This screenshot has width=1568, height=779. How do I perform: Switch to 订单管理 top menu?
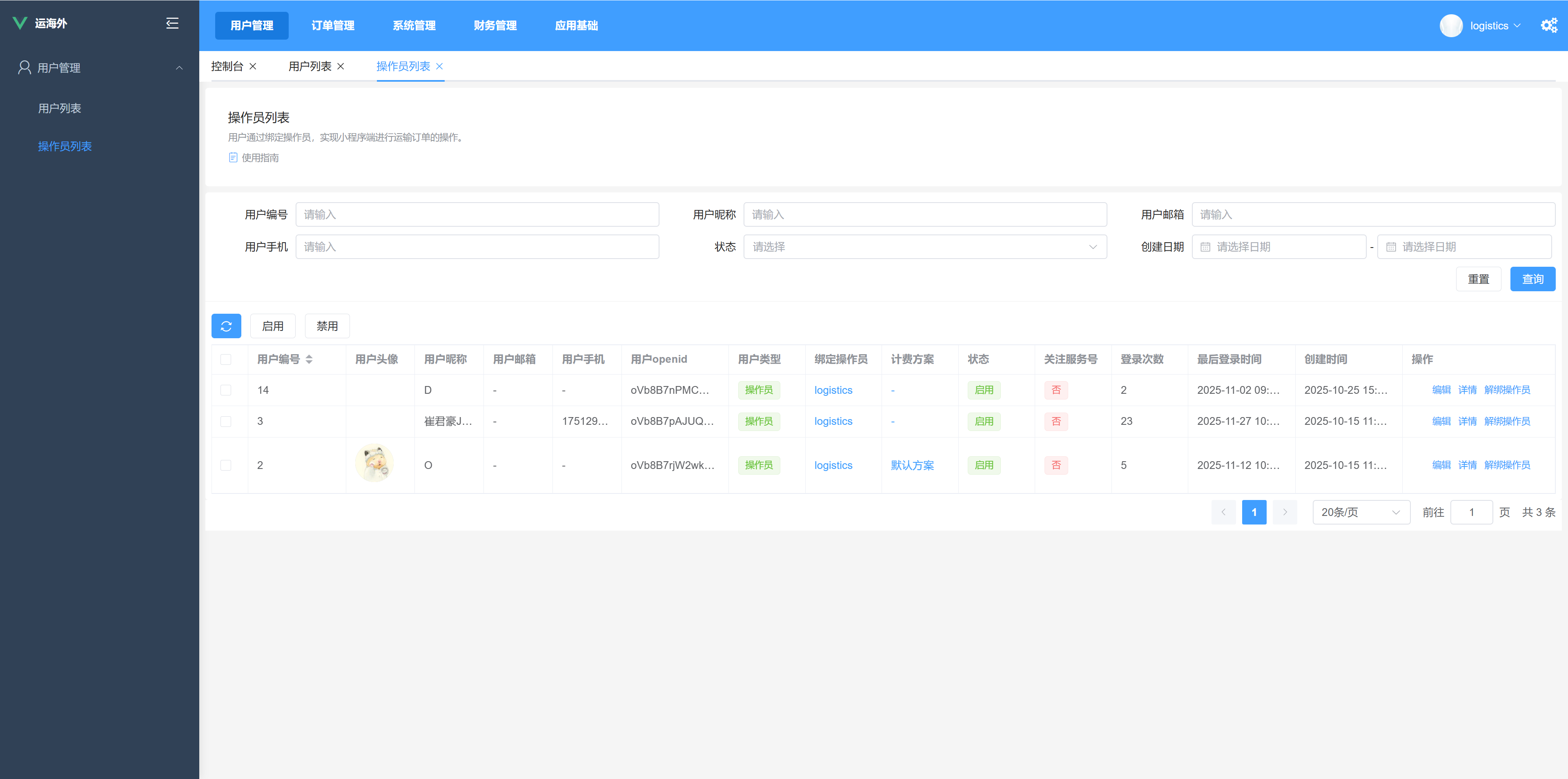pos(332,26)
